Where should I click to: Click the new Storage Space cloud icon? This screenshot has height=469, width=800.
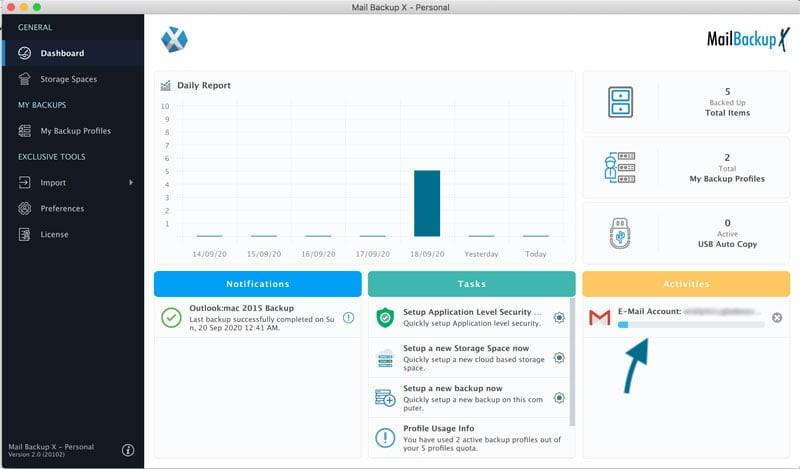tap(385, 358)
